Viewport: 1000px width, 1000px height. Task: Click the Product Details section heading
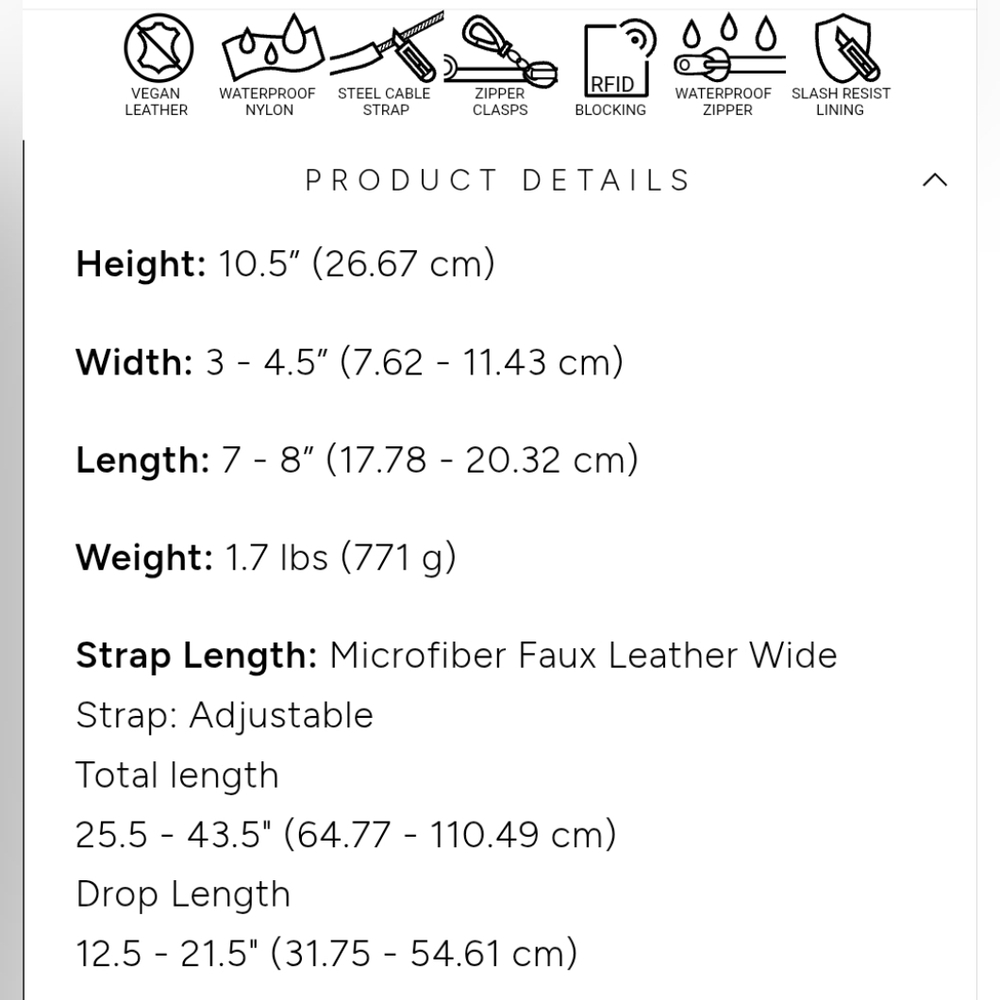[x=499, y=180]
